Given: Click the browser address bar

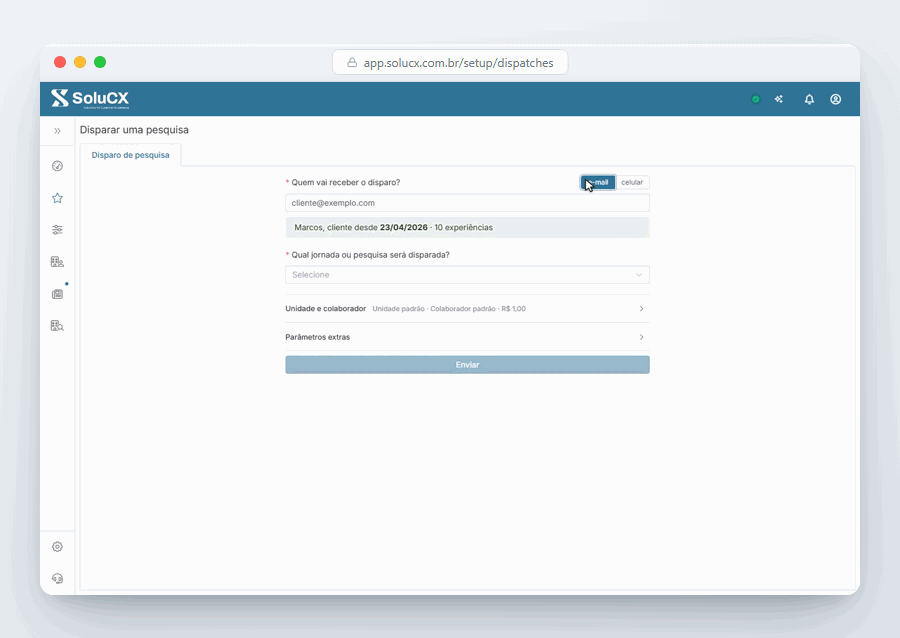Looking at the screenshot, I should tap(450, 63).
